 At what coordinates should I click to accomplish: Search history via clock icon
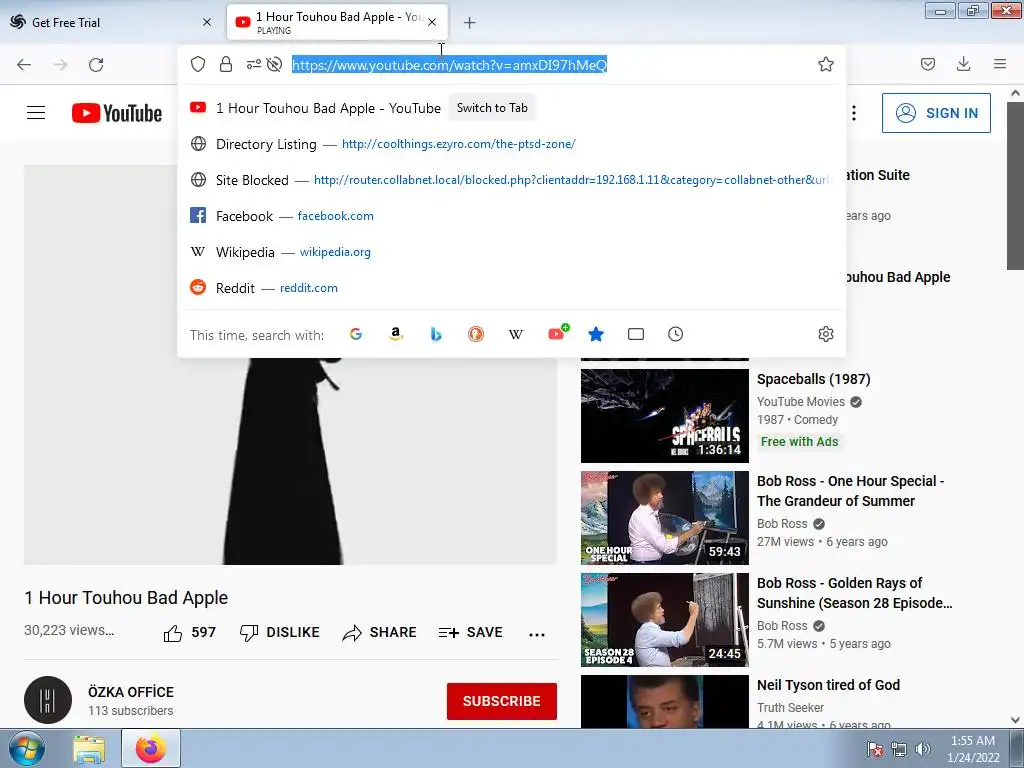tap(675, 334)
